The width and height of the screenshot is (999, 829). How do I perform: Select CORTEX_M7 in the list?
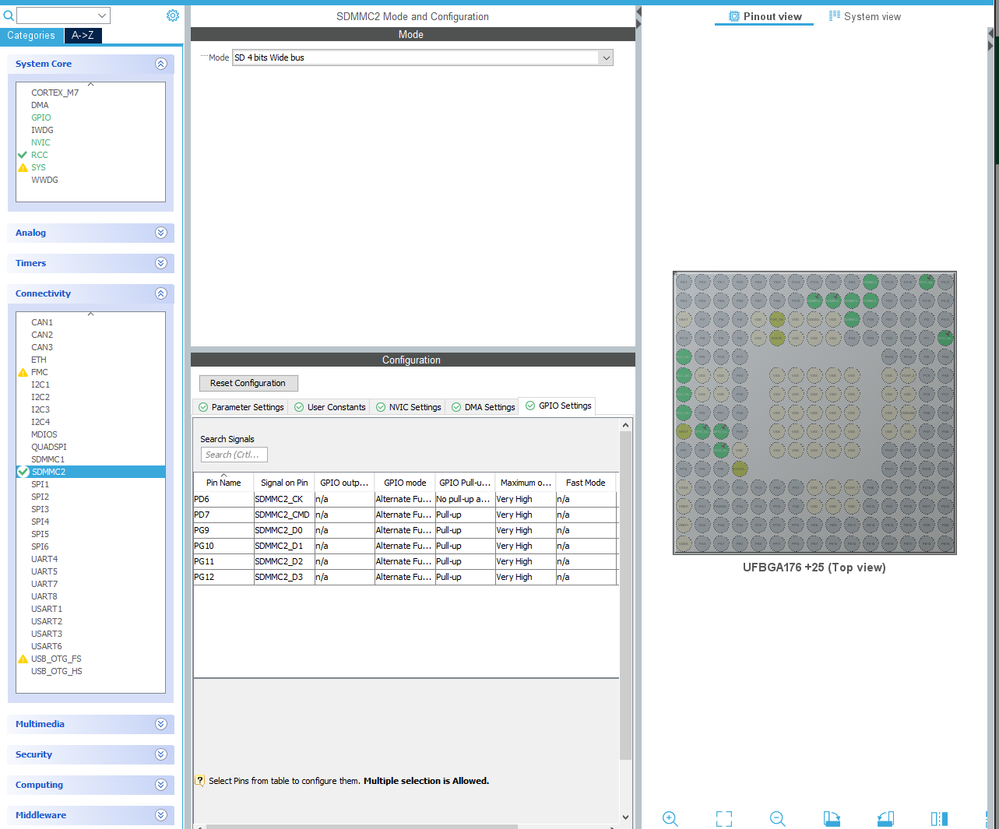click(55, 92)
